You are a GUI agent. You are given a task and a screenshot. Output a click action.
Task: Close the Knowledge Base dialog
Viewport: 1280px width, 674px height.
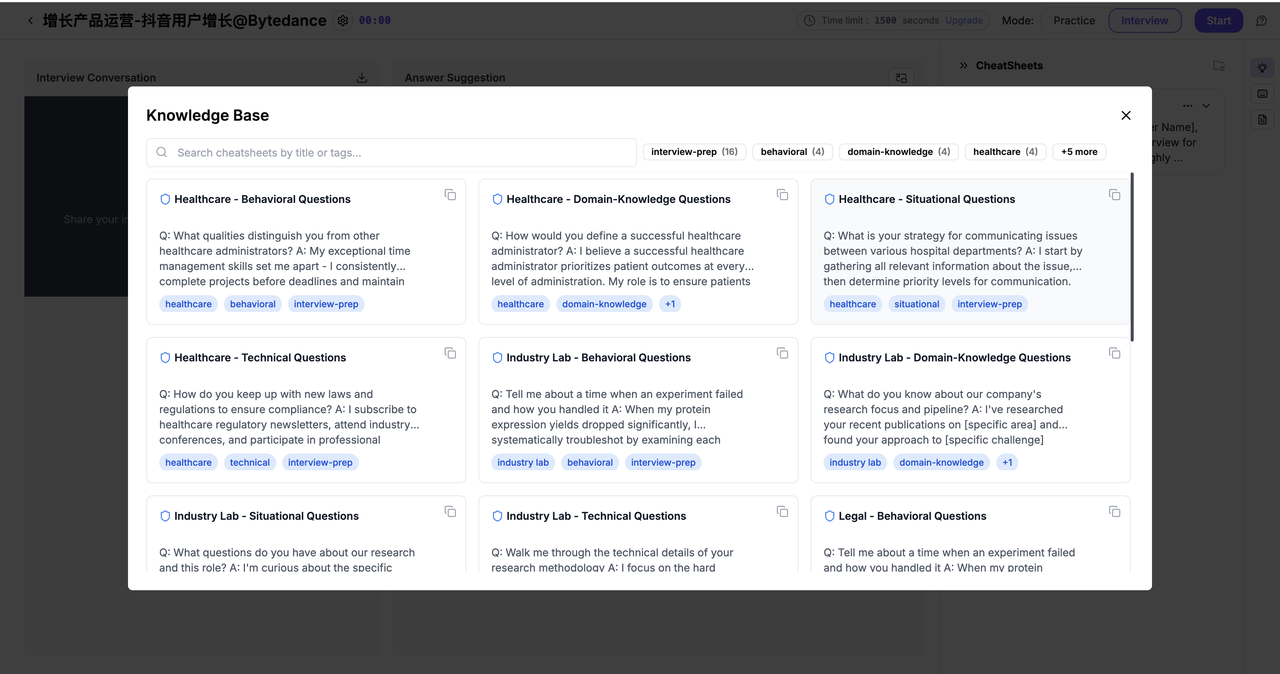1126,115
